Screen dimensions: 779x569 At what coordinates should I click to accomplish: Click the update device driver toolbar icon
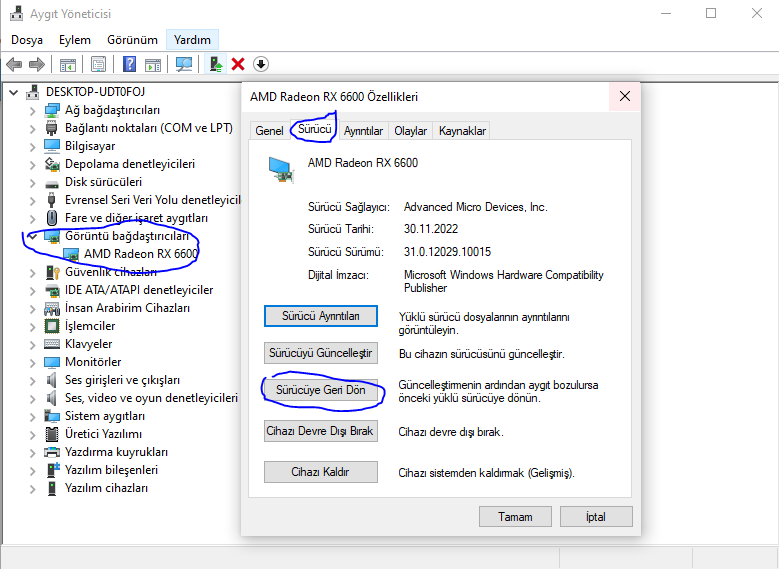(x=216, y=64)
